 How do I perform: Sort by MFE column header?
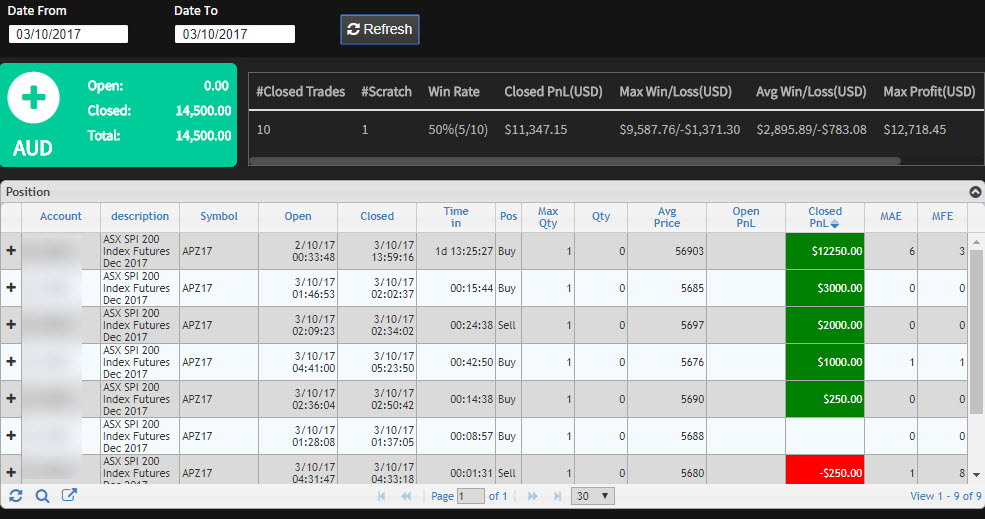(942, 216)
